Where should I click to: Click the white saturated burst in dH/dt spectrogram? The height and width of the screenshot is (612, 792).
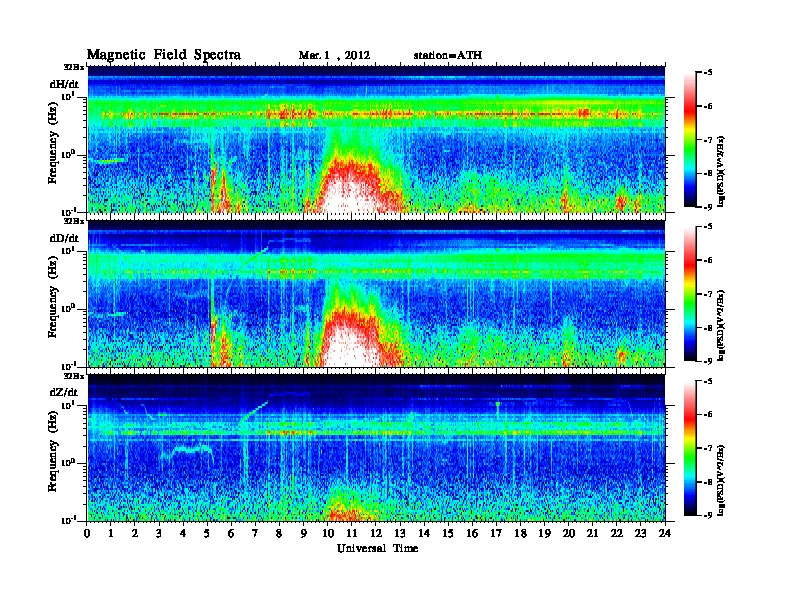pos(350,194)
